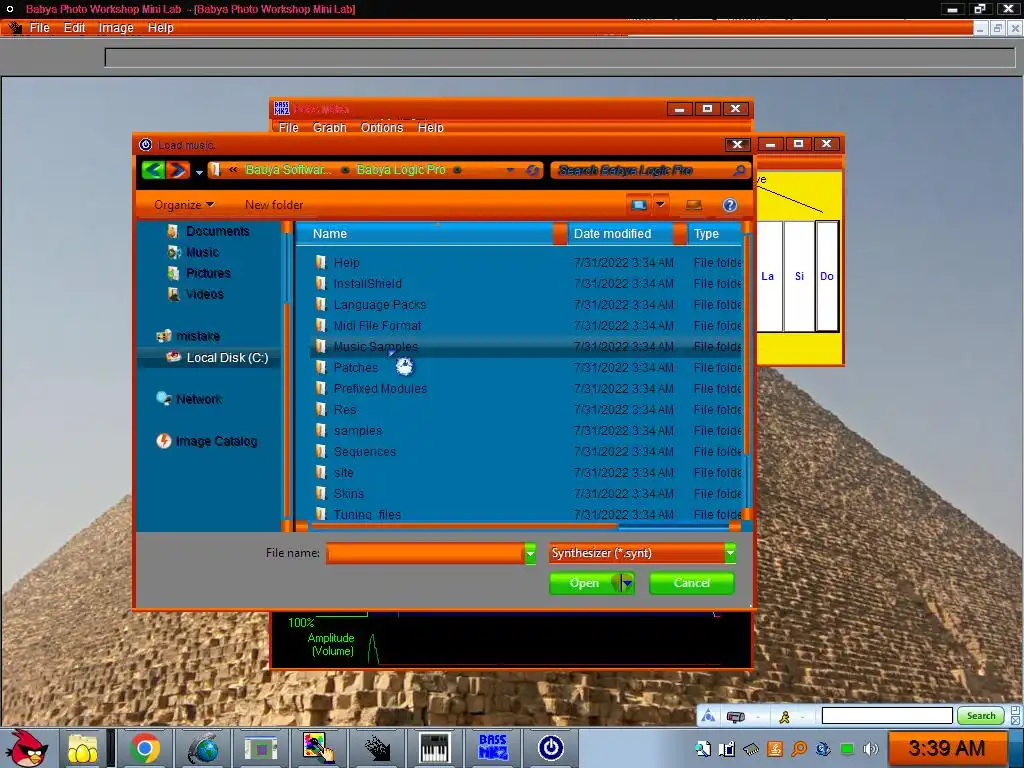
Task: Click the Open button
Action: tap(584, 583)
